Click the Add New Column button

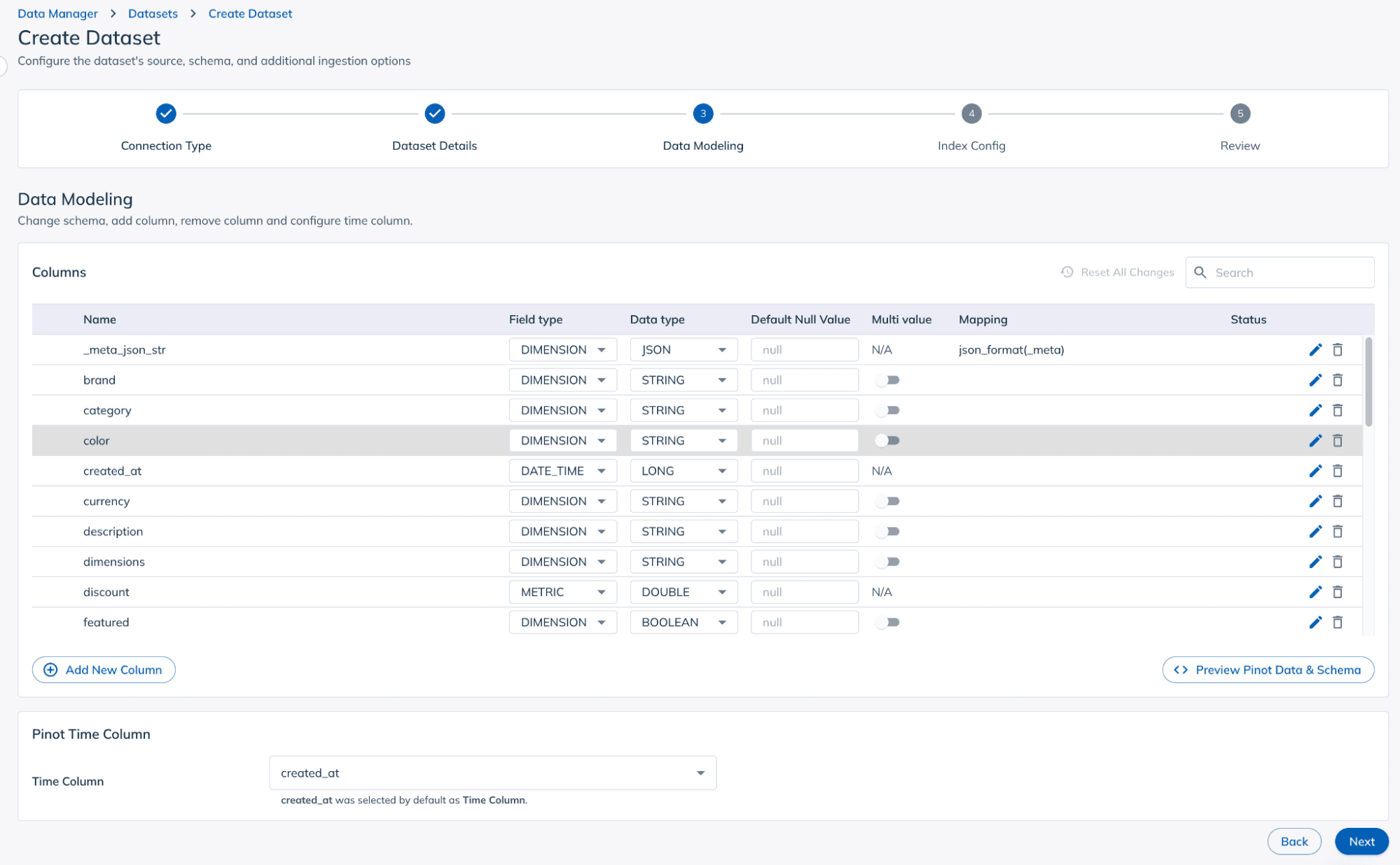[x=103, y=669]
